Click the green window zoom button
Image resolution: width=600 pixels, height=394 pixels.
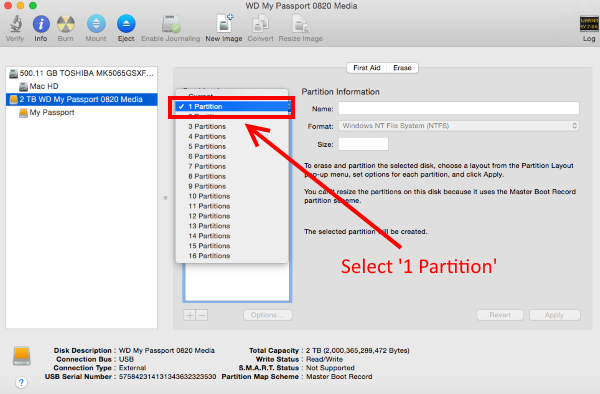click(x=33, y=5)
